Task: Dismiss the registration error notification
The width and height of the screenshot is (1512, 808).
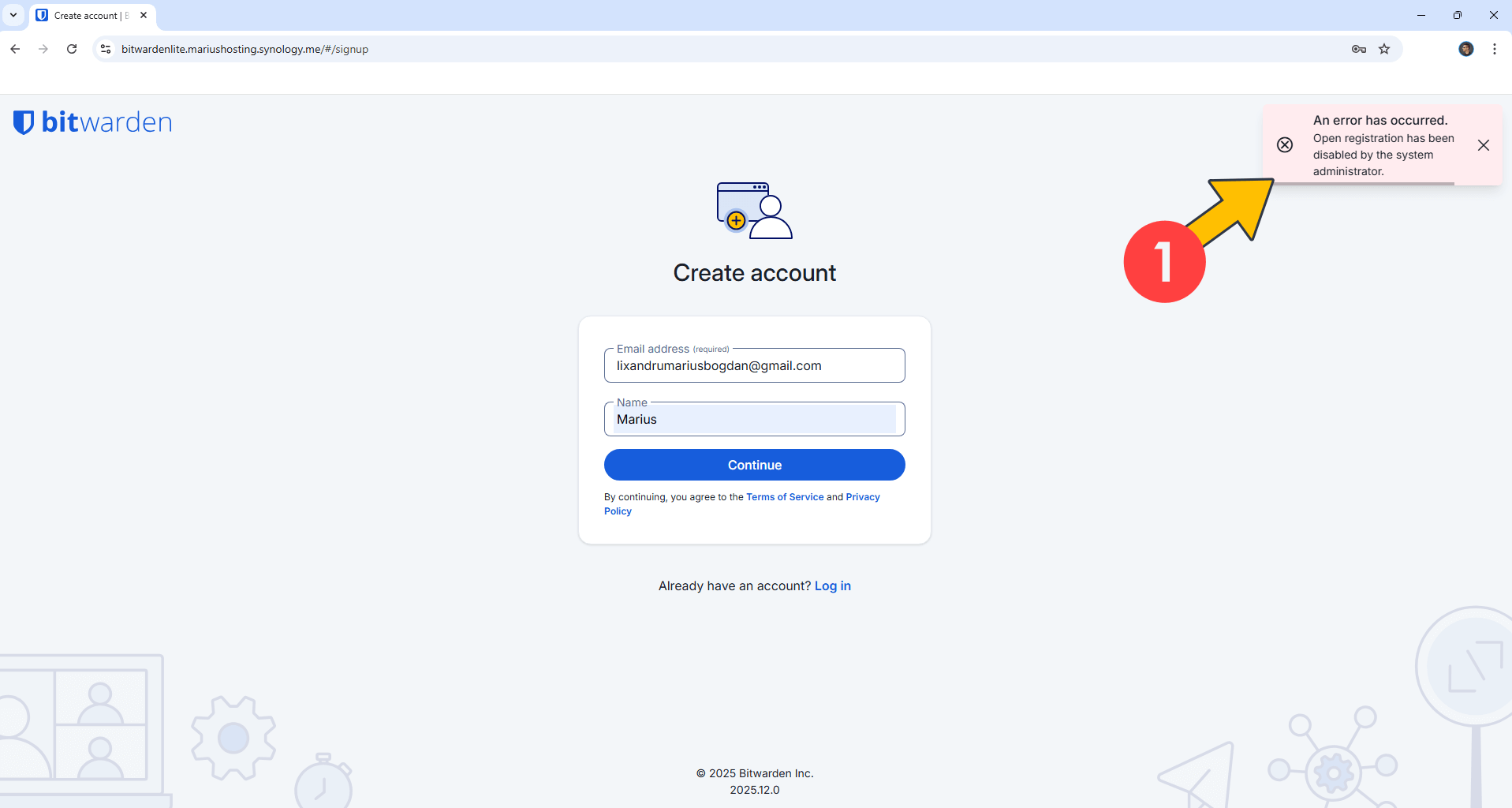Action: (1483, 145)
